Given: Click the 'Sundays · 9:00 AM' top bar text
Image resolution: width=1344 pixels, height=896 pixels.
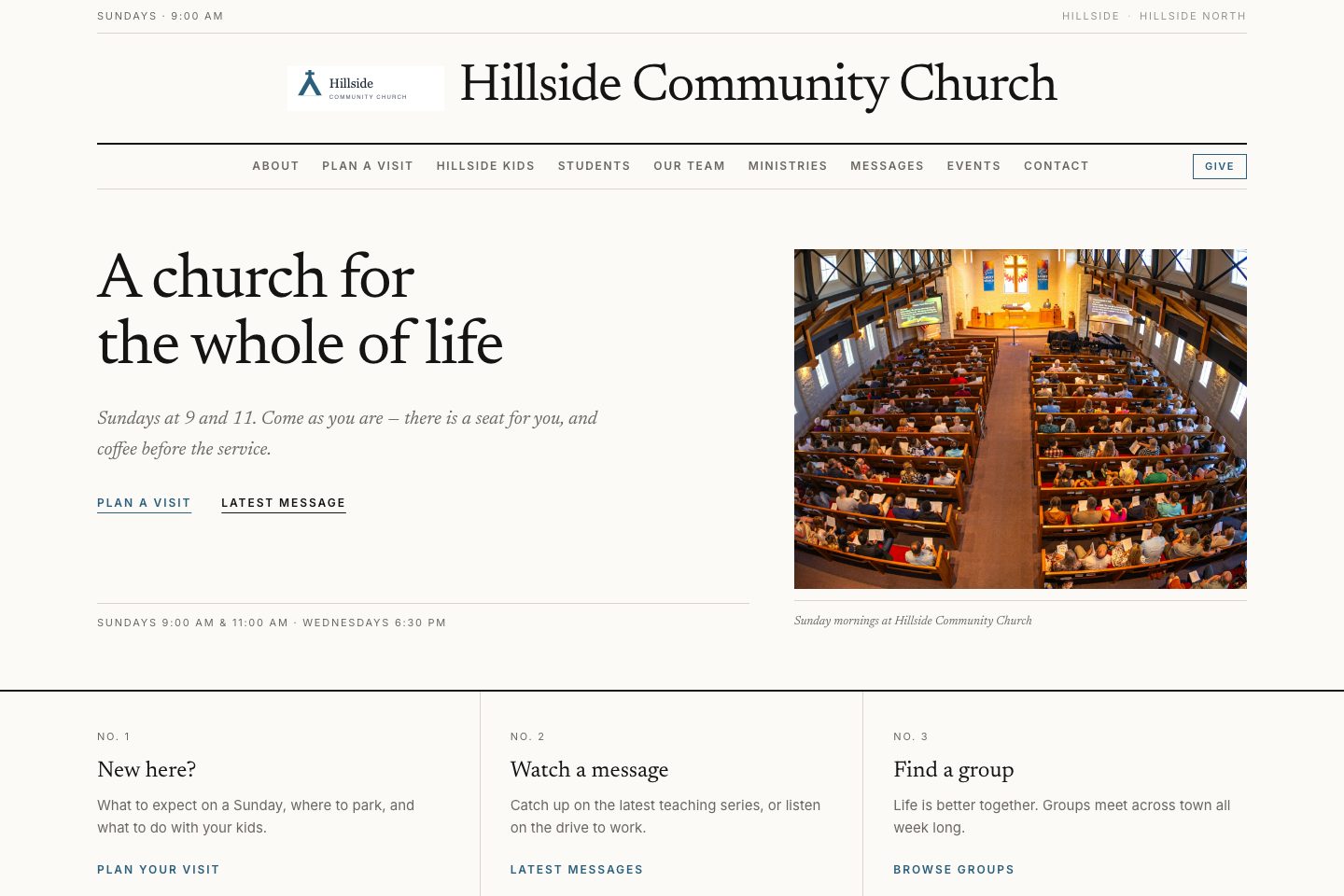Looking at the screenshot, I should (161, 16).
